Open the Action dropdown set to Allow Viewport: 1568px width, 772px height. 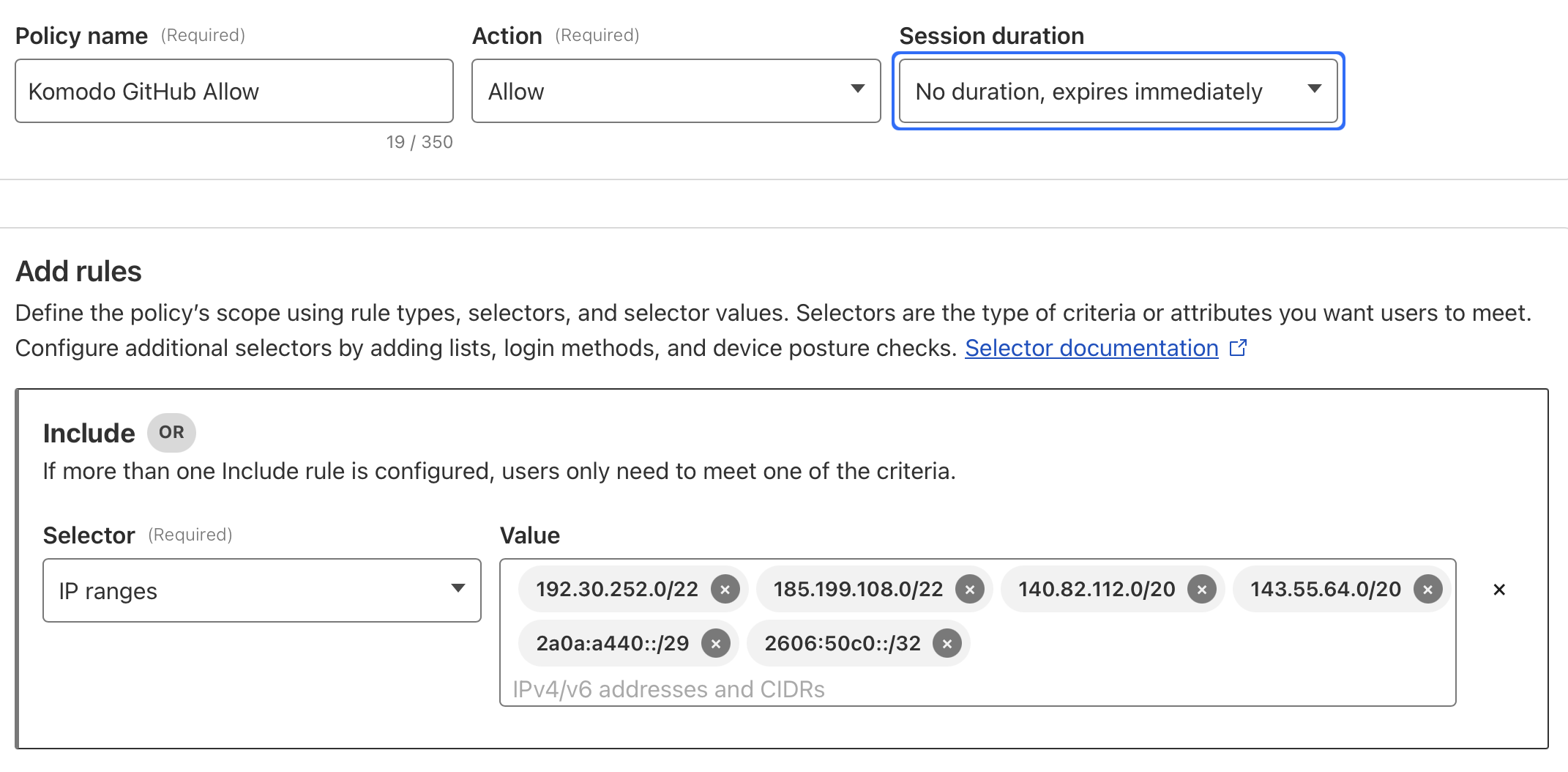point(675,92)
